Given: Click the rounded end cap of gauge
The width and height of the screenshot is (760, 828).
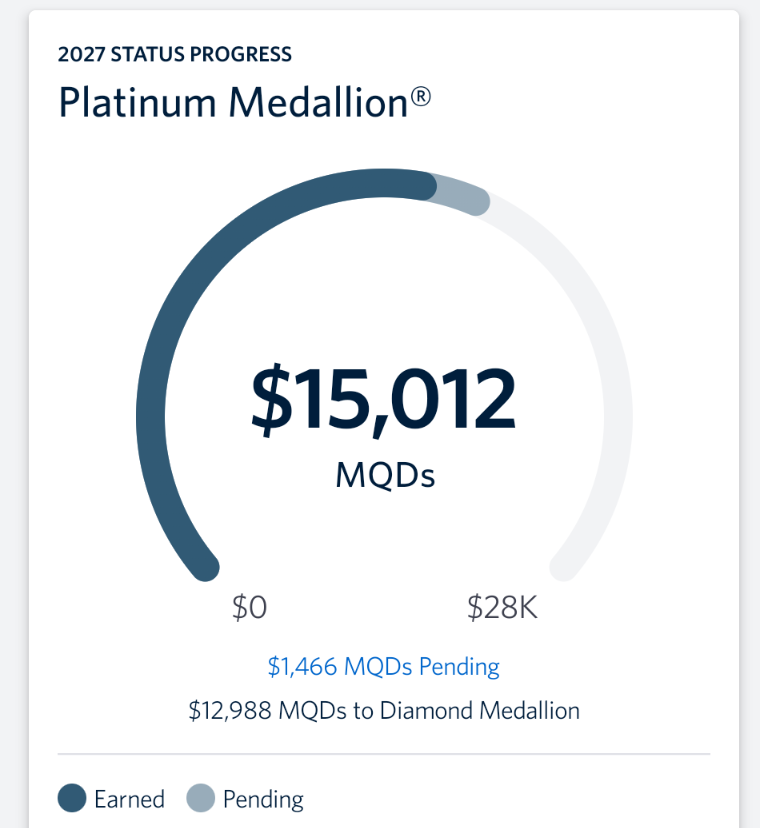Looking at the screenshot, I should tap(564, 567).
